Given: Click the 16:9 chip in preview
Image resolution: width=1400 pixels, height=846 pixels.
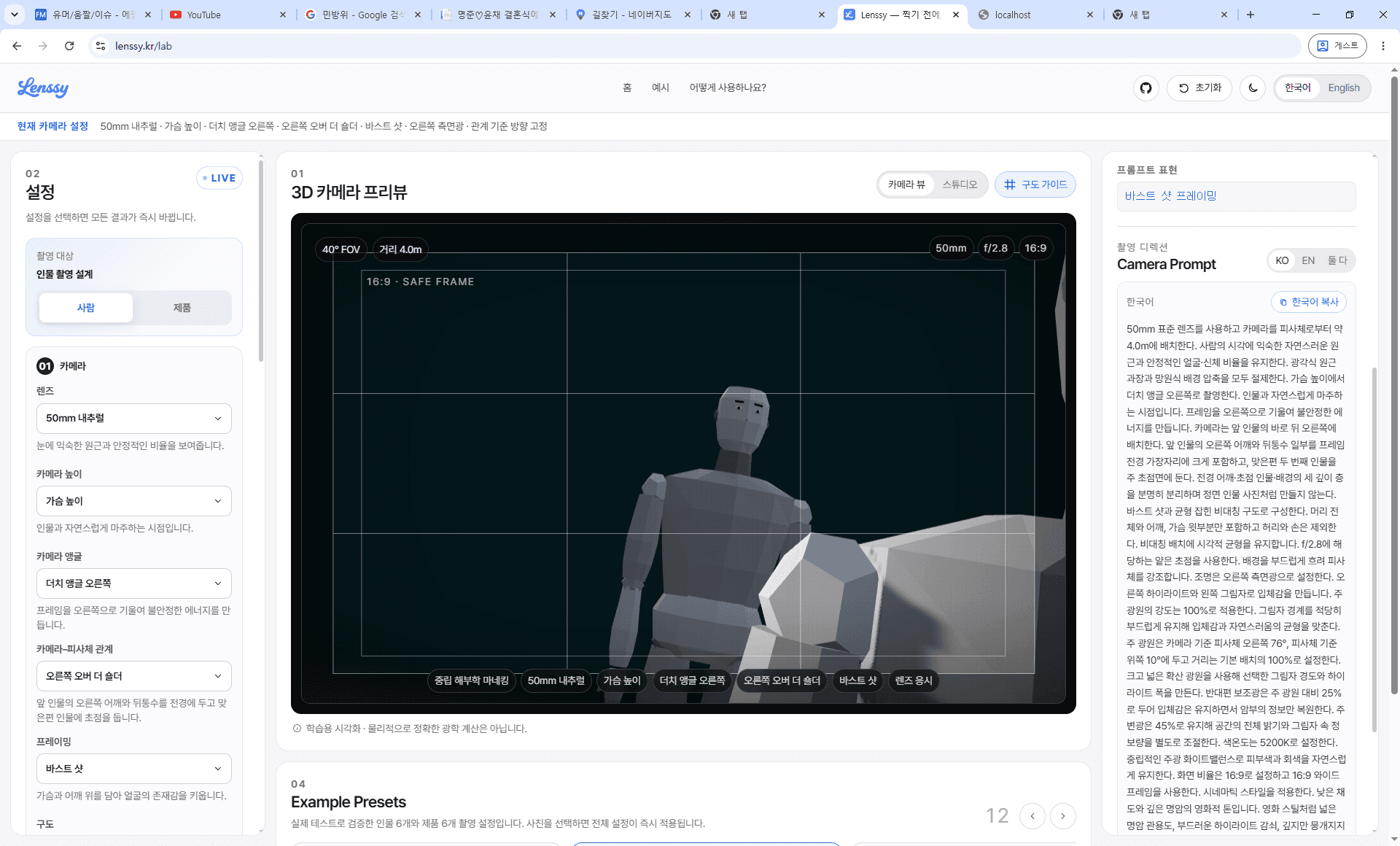Looking at the screenshot, I should (1035, 249).
